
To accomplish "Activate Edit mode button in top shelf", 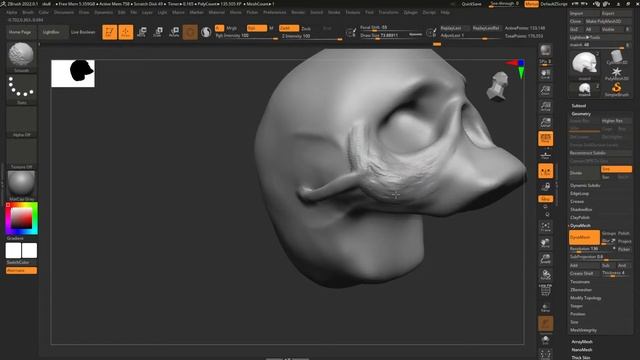I will pos(109,32).
